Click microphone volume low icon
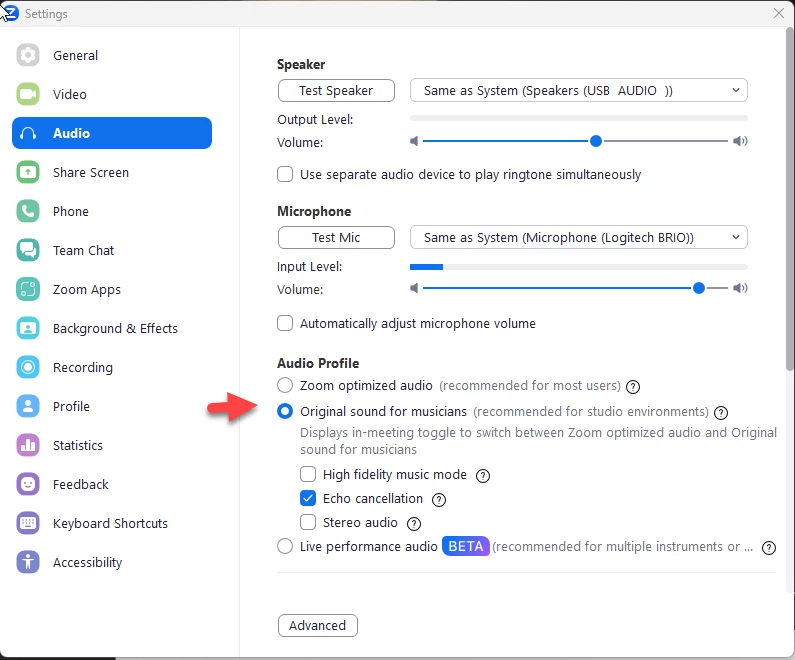The height and width of the screenshot is (660, 795). (x=414, y=288)
